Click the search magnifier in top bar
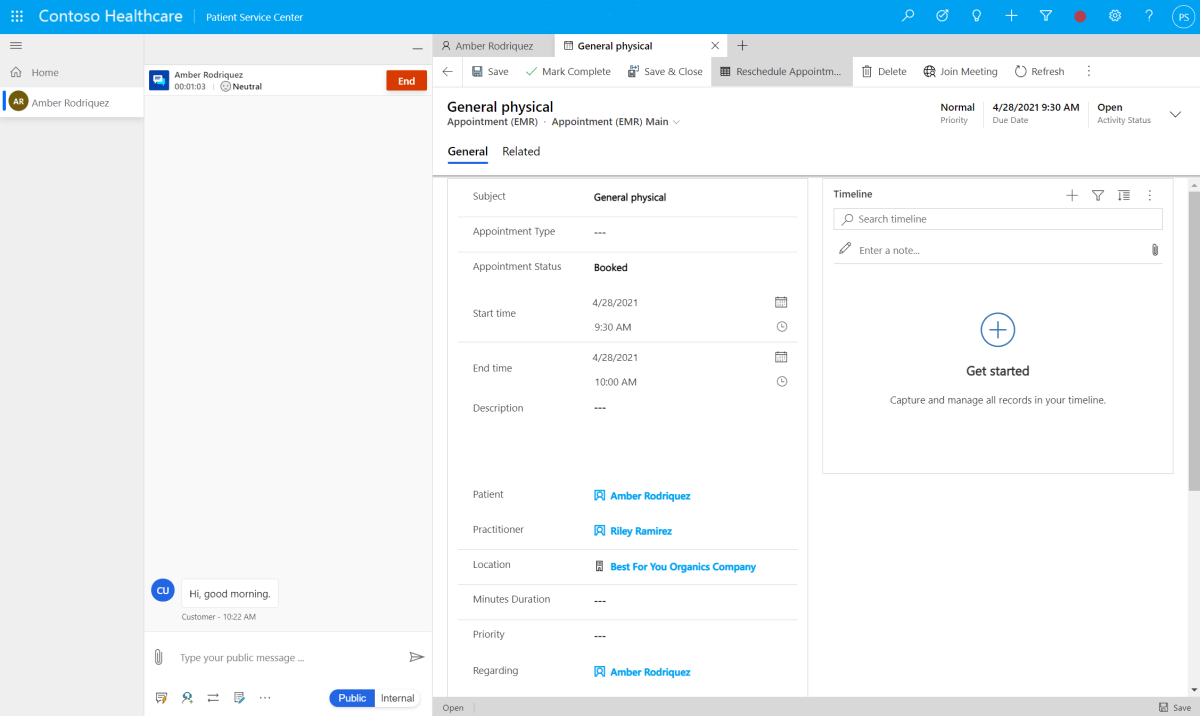The height and width of the screenshot is (716, 1200). [908, 16]
